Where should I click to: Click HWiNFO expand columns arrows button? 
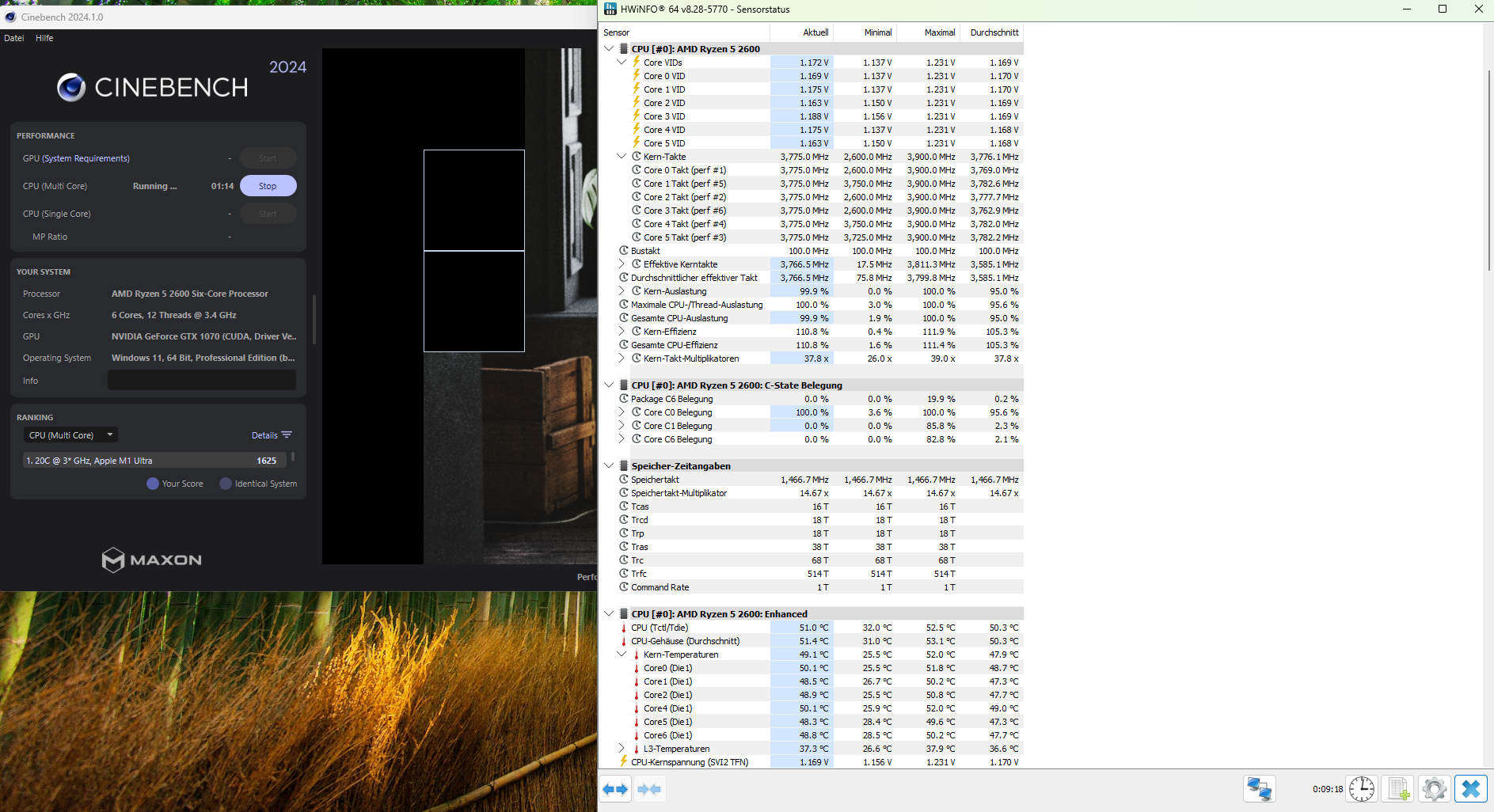(615, 789)
